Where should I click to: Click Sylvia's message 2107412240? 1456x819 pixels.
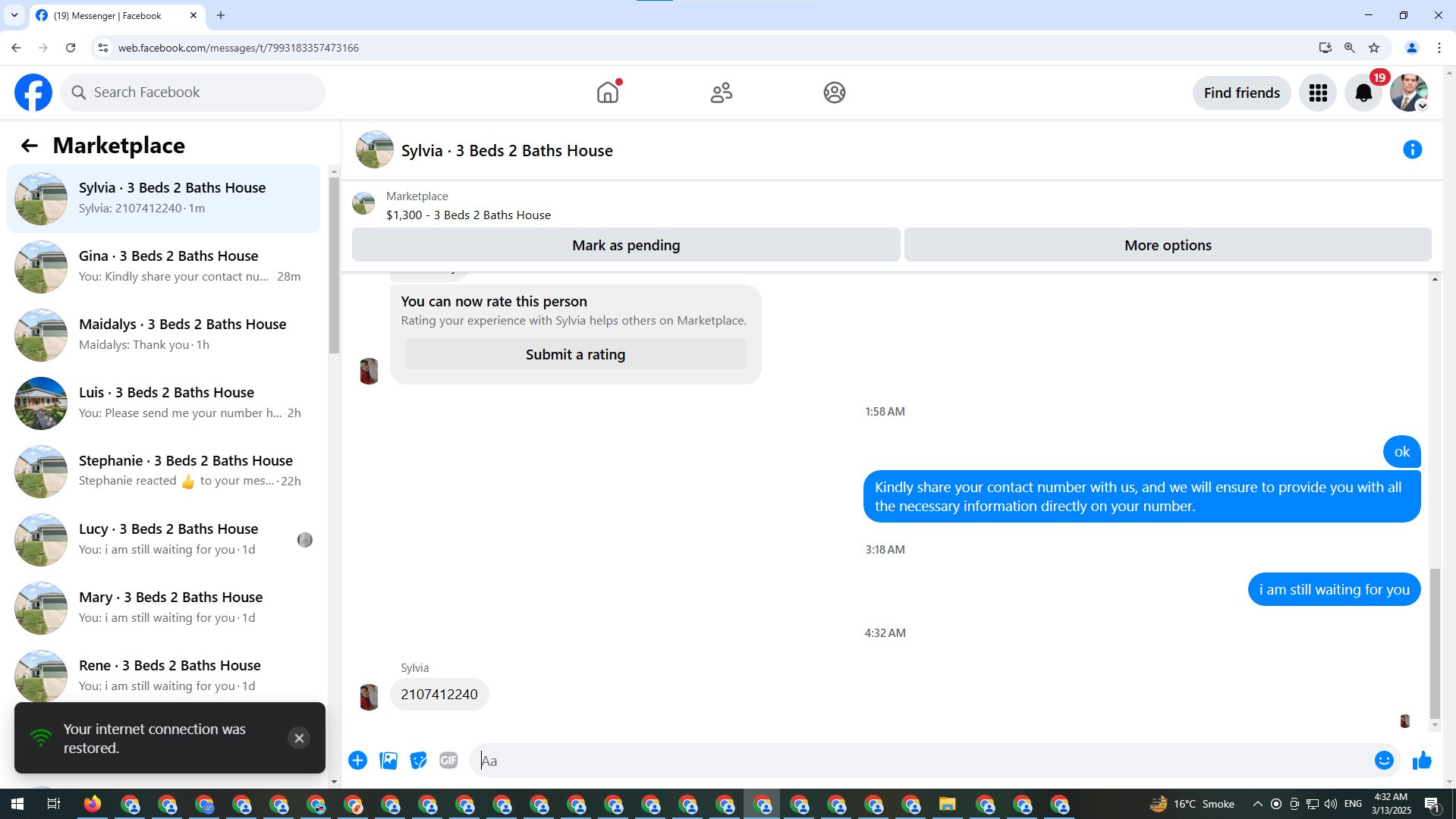[x=439, y=695]
